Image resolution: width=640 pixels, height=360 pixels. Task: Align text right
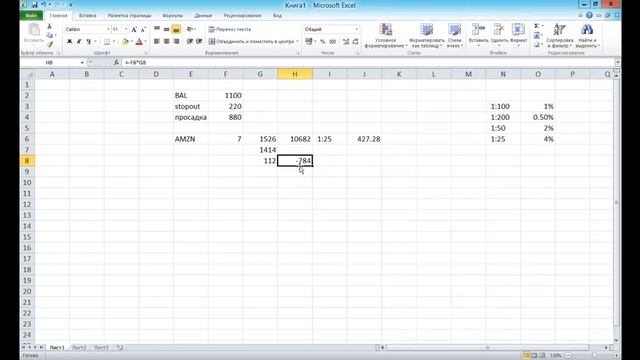[176, 41]
